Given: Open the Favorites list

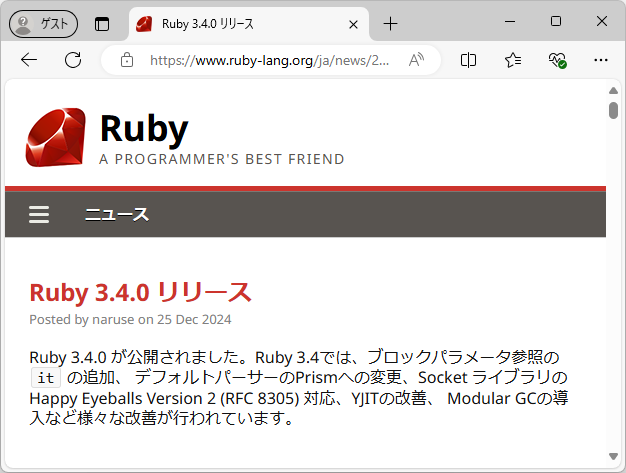Looking at the screenshot, I should coord(513,60).
